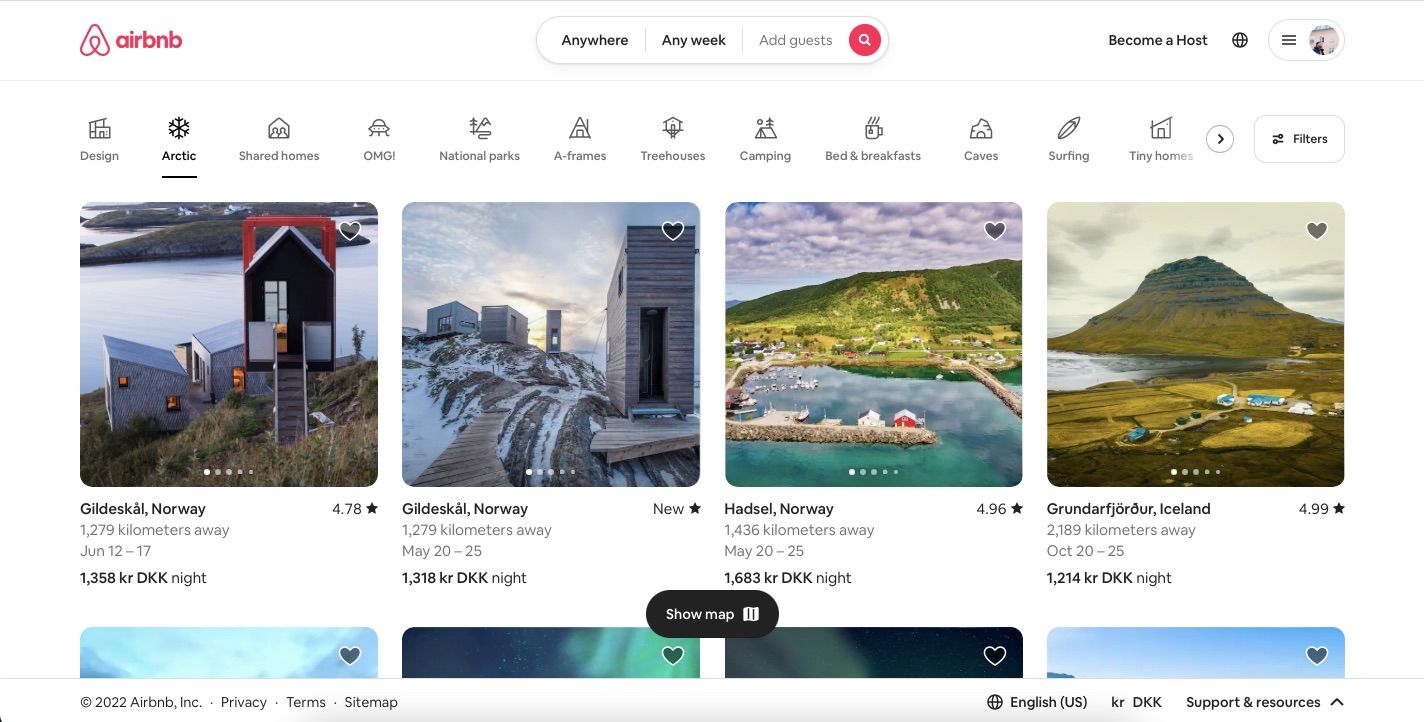The width and height of the screenshot is (1424, 722).
Task: Click the Become a Host link
Action: point(1157,40)
